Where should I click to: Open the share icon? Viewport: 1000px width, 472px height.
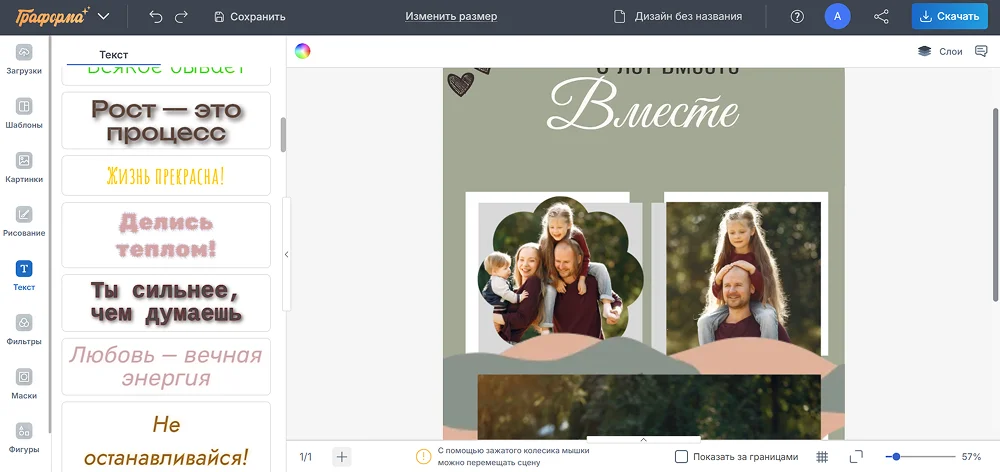(881, 17)
